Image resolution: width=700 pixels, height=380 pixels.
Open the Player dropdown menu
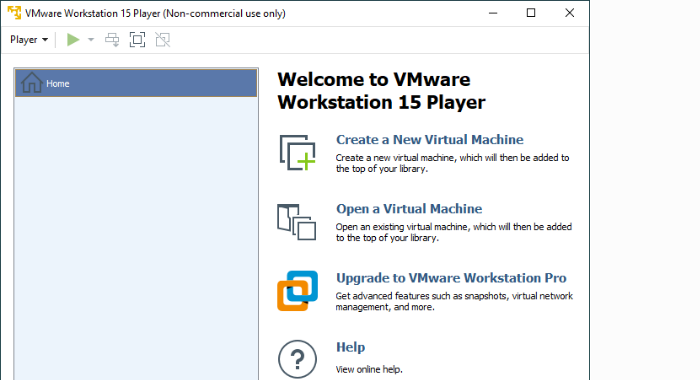(x=29, y=40)
